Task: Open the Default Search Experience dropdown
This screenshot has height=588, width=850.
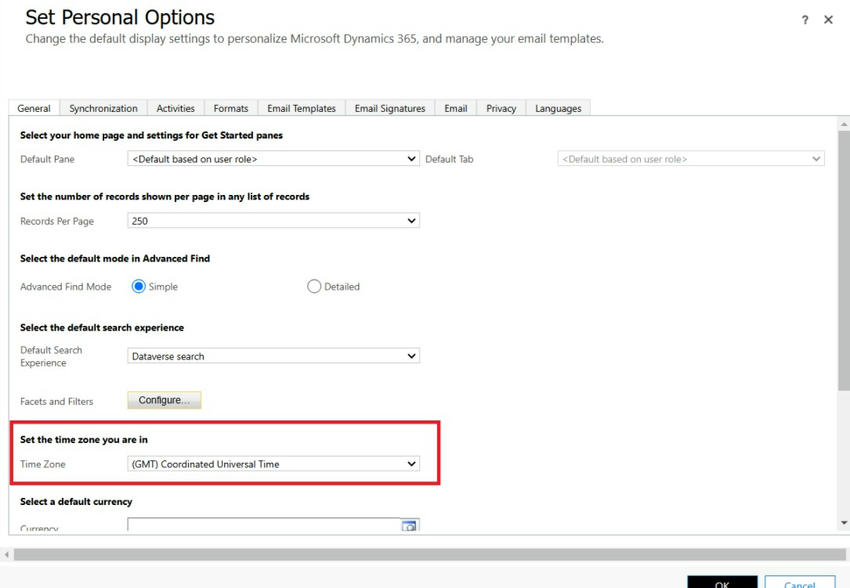Action: click(271, 355)
